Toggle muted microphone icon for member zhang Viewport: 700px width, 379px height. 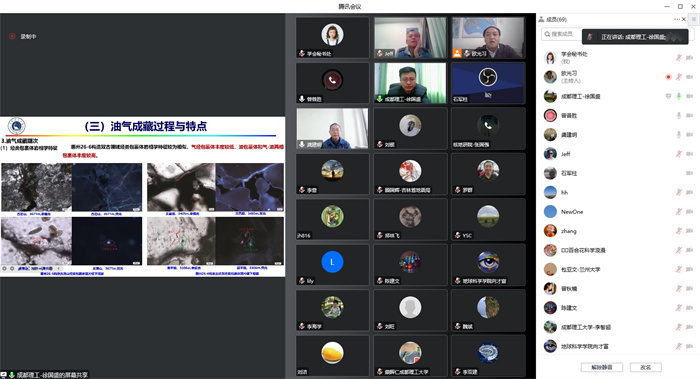click(x=679, y=231)
